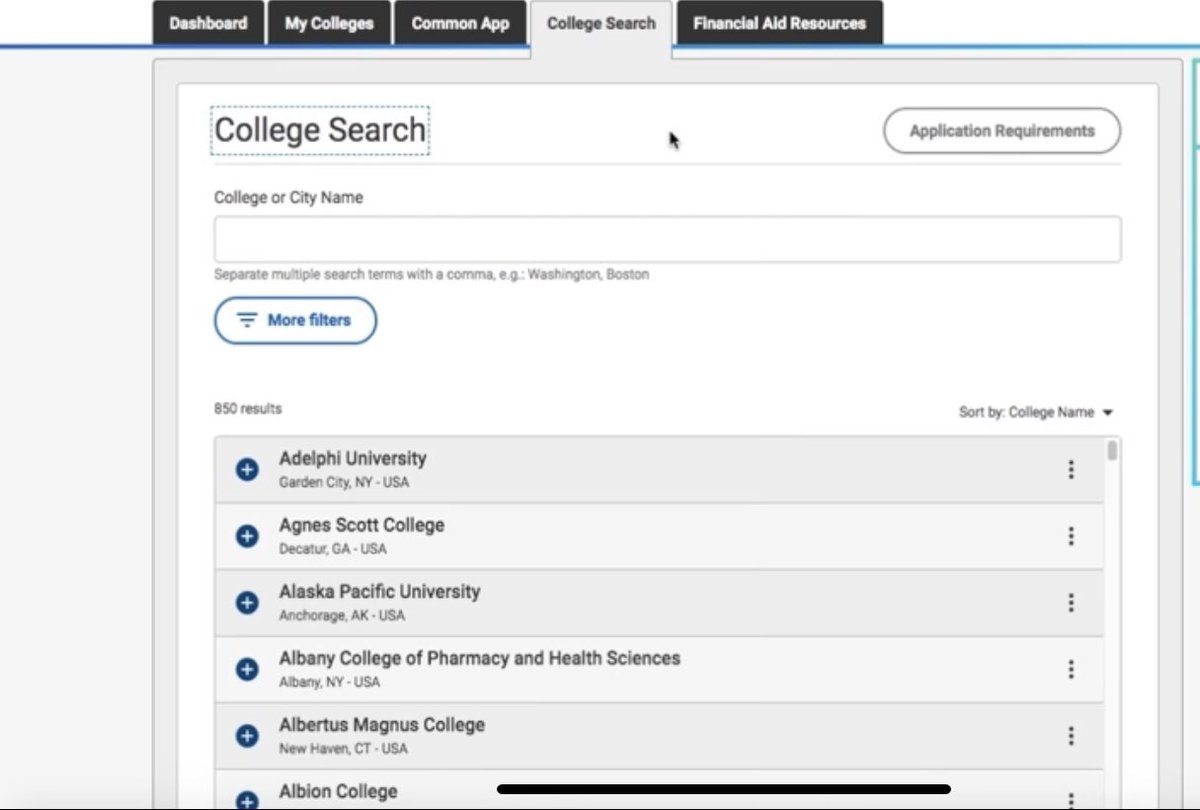Screen dimensions: 1200x810
Task: Expand the Sort by College Name dropdown
Action: [1036, 412]
